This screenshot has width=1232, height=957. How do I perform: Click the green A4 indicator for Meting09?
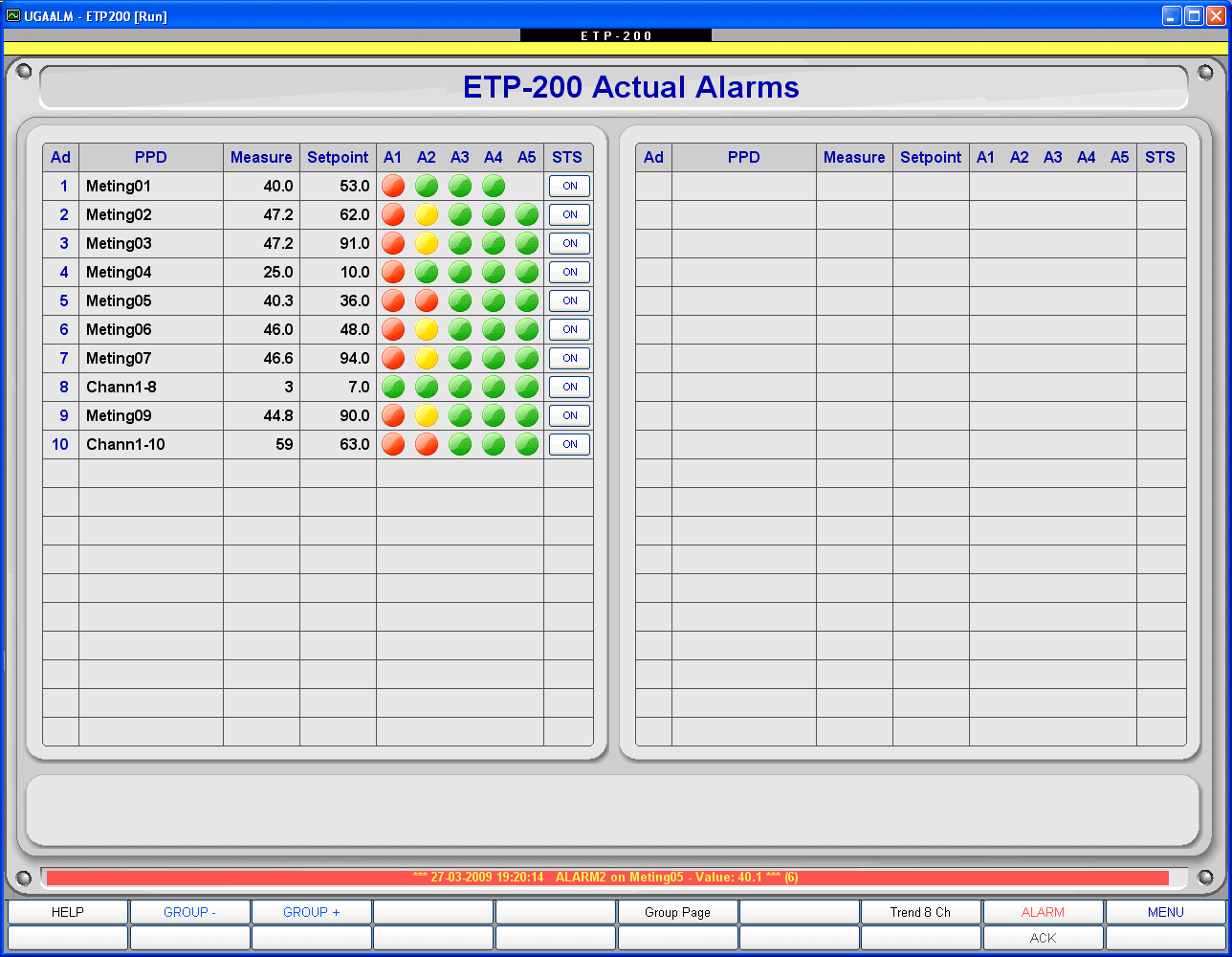pos(494,415)
